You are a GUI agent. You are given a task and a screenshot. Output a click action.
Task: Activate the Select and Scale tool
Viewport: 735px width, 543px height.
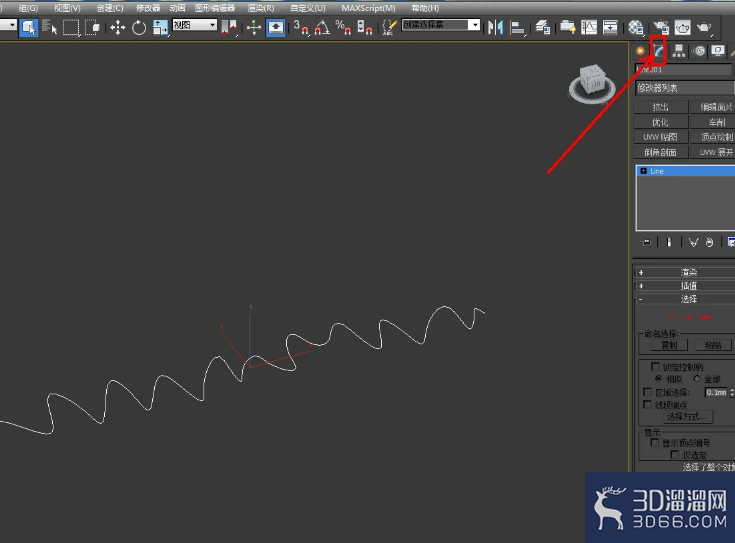(x=160, y=27)
